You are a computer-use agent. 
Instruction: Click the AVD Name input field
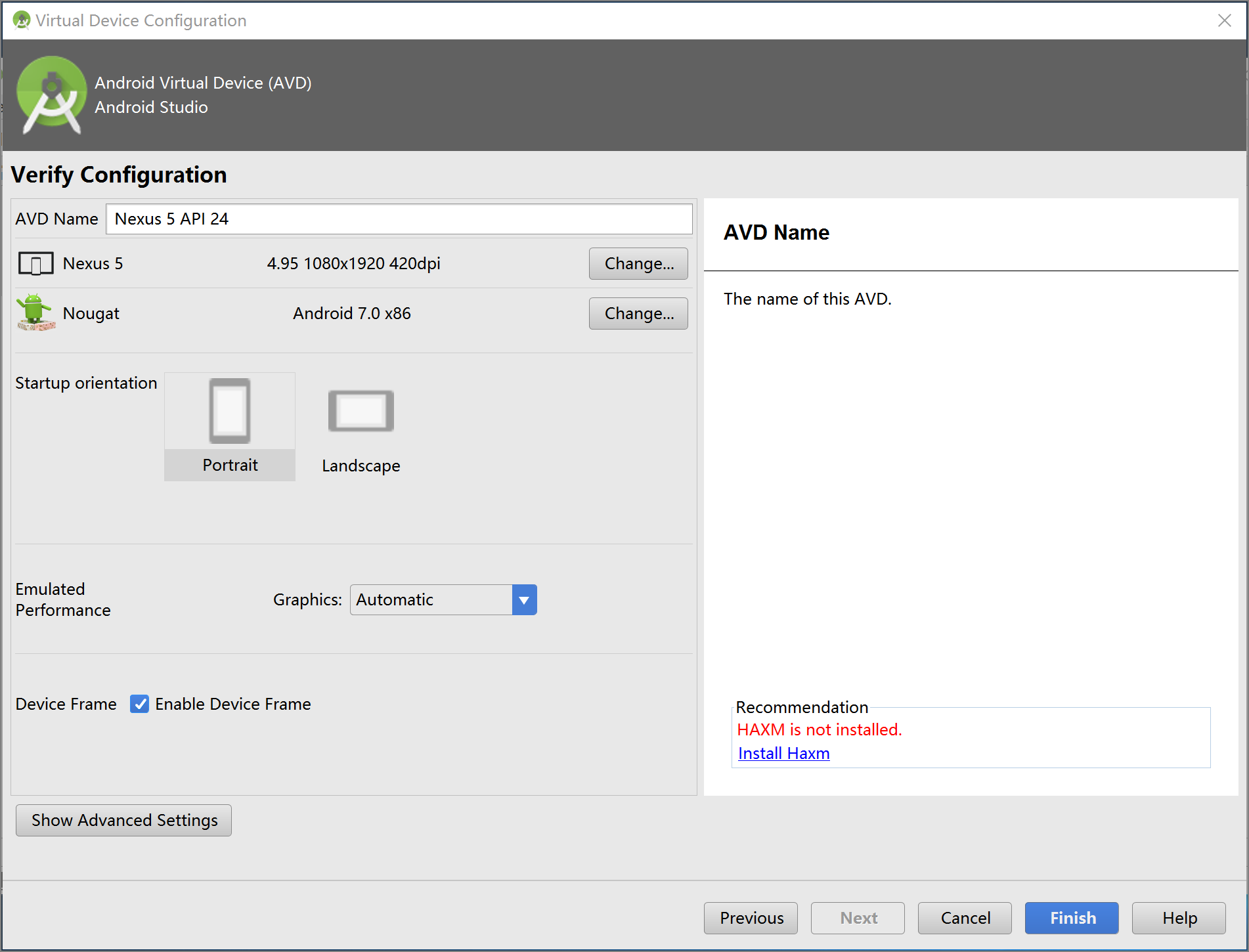399,219
